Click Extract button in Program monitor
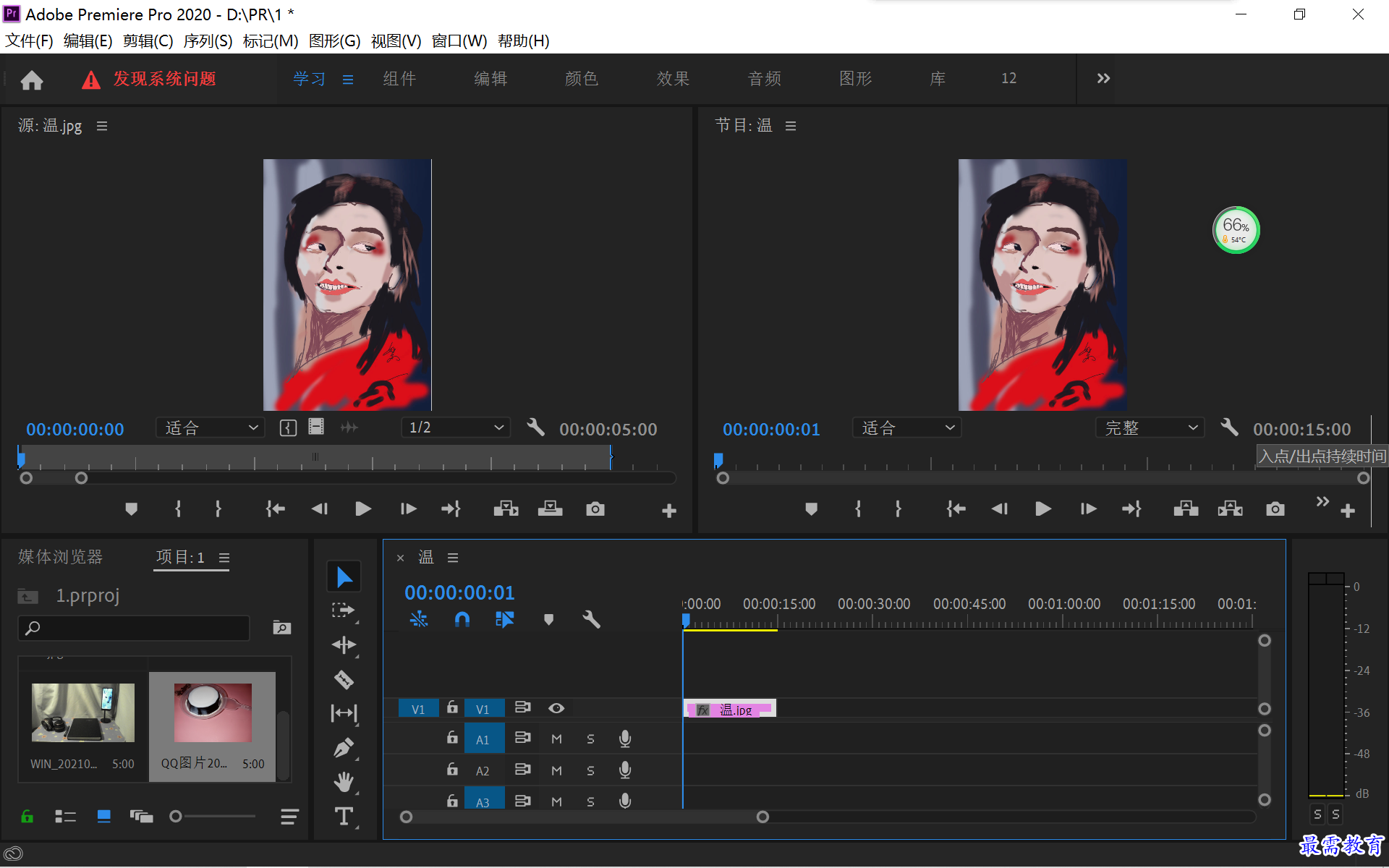1389x868 pixels. pos(1230,509)
